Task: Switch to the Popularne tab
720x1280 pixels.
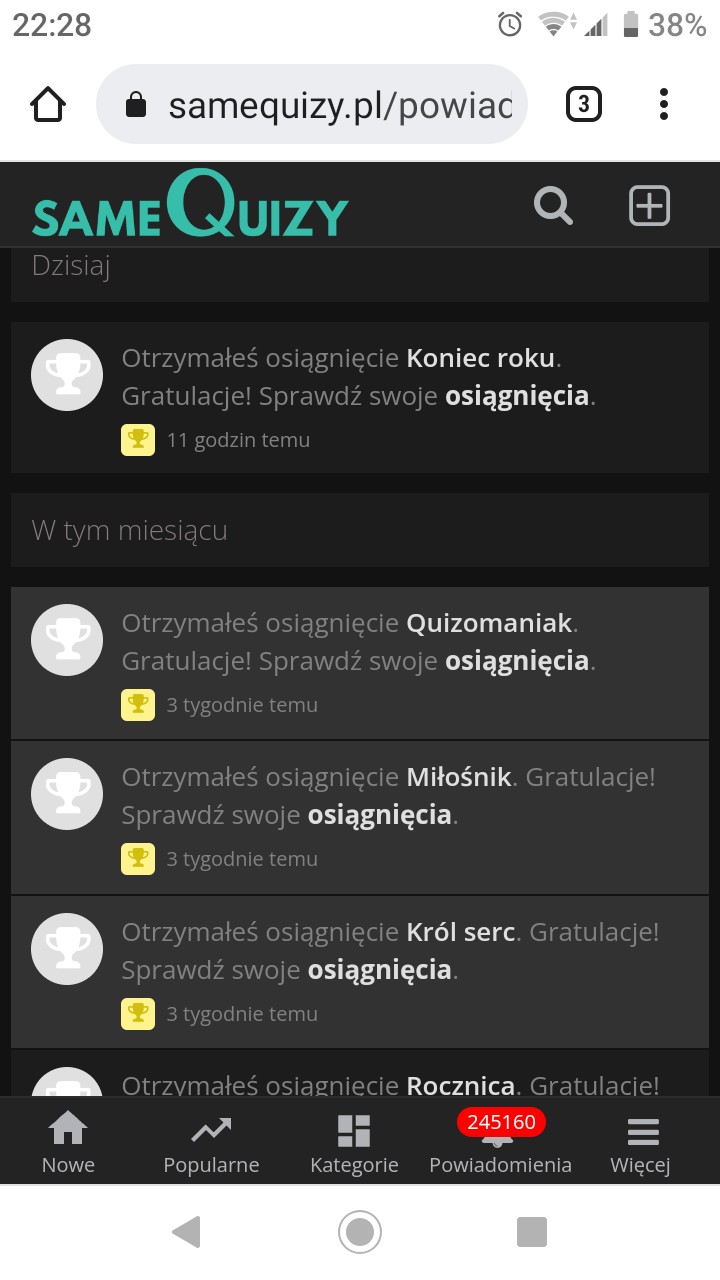Action: [211, 1143]
